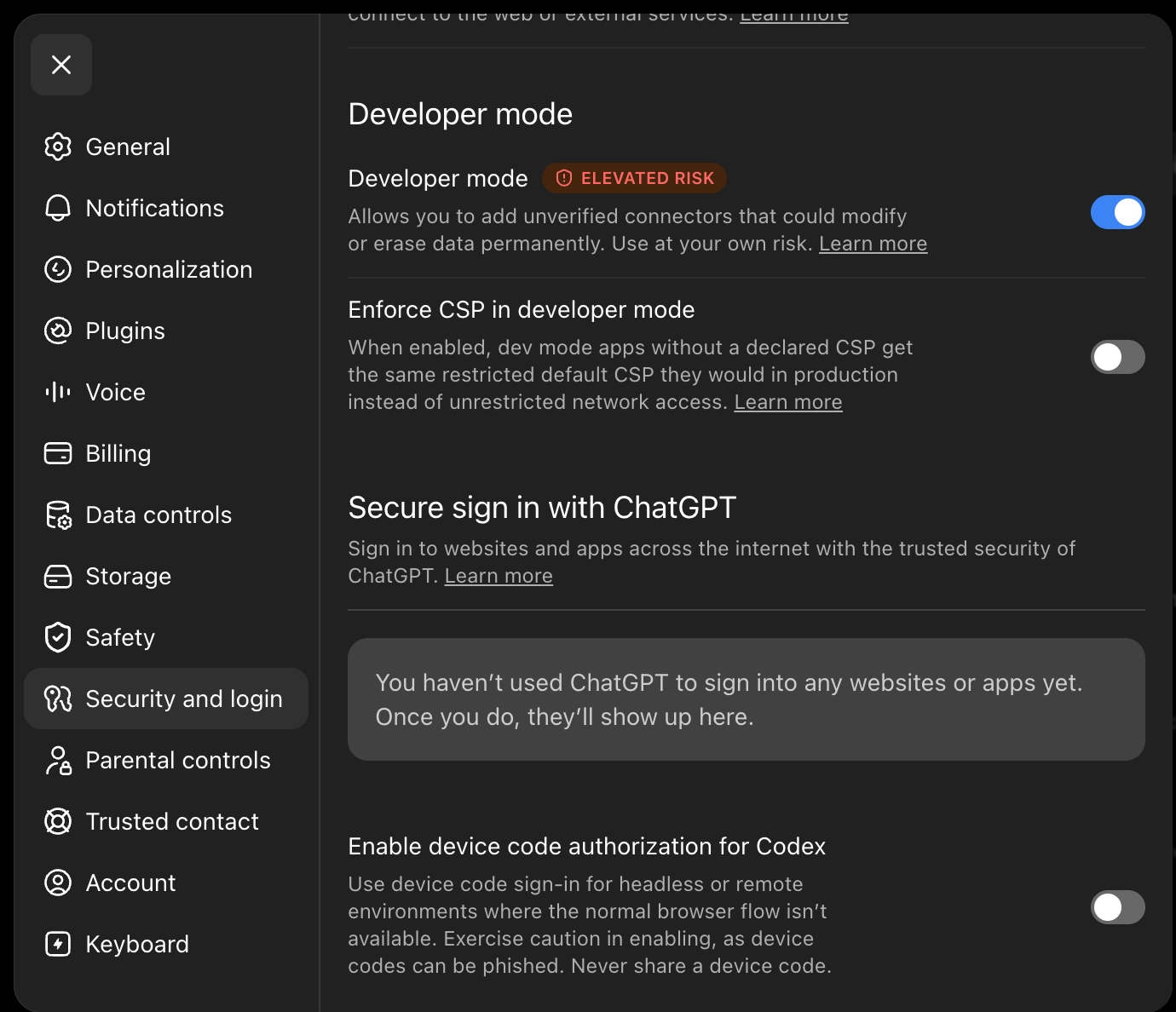Open Data controls via database icon
Screen dimensions: 1176x1012
coord(58,515)
